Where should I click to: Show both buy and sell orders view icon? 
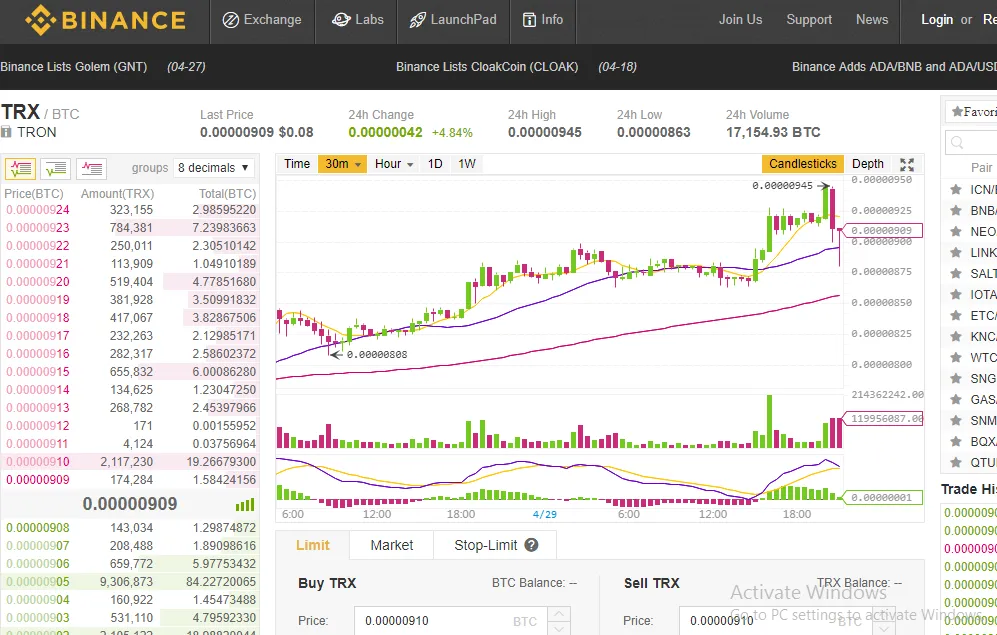click(20, 168)
